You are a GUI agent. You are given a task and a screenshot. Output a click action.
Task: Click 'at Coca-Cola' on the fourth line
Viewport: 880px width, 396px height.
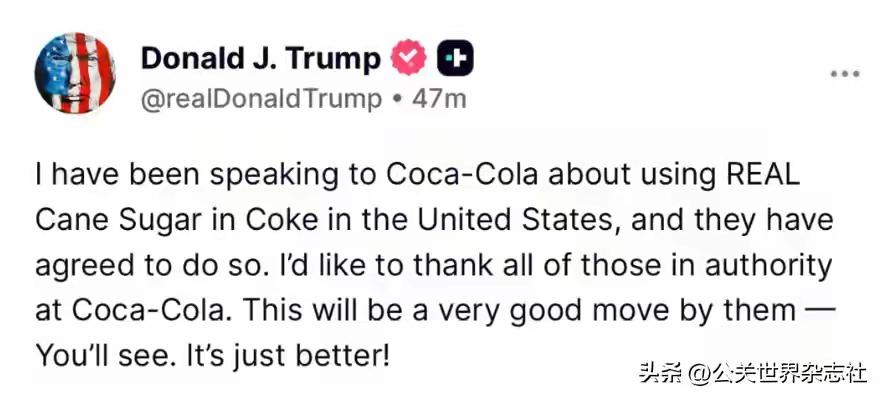click(x=134, y=311)
